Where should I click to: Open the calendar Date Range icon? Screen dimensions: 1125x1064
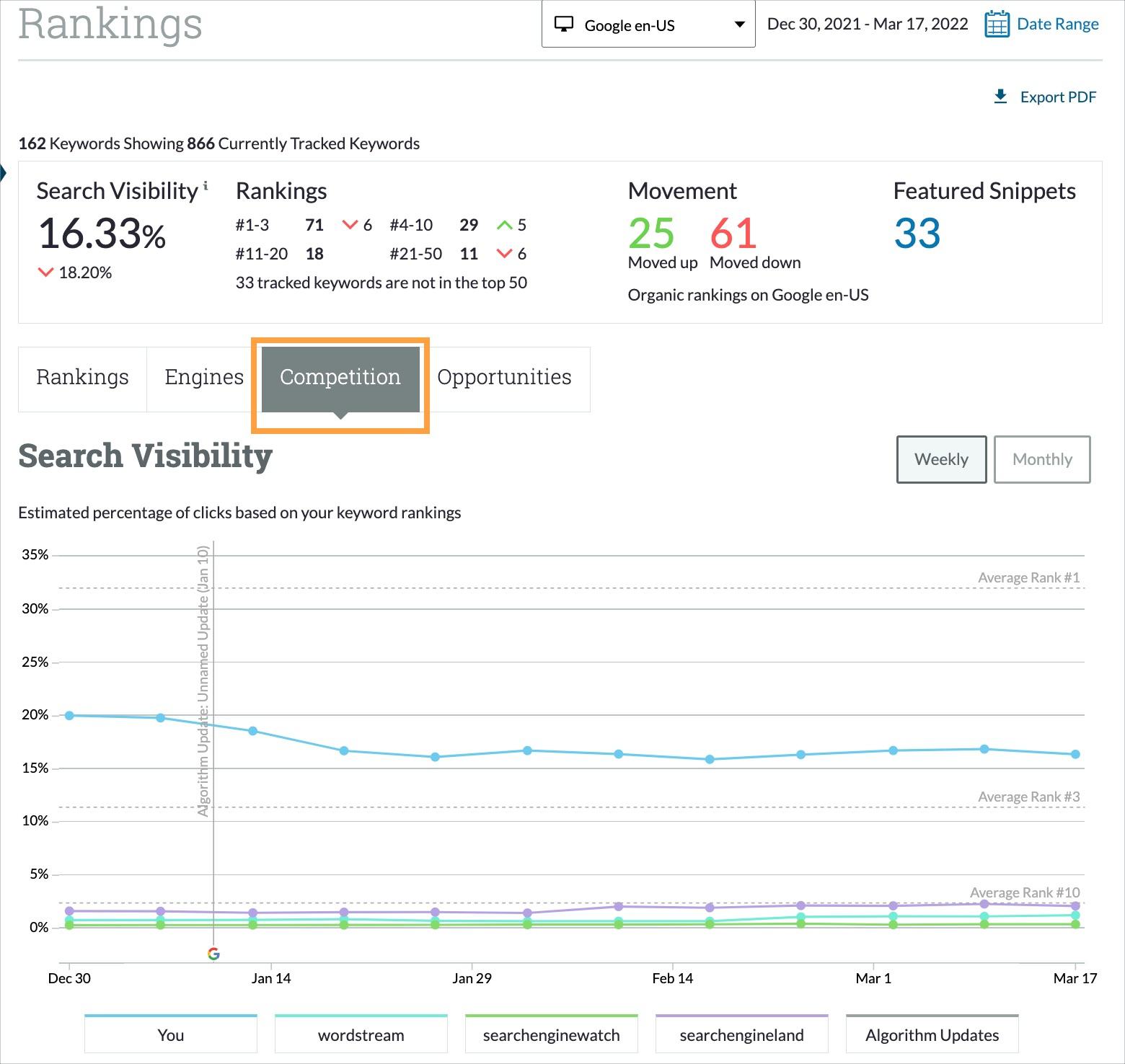tap(997, 24)
